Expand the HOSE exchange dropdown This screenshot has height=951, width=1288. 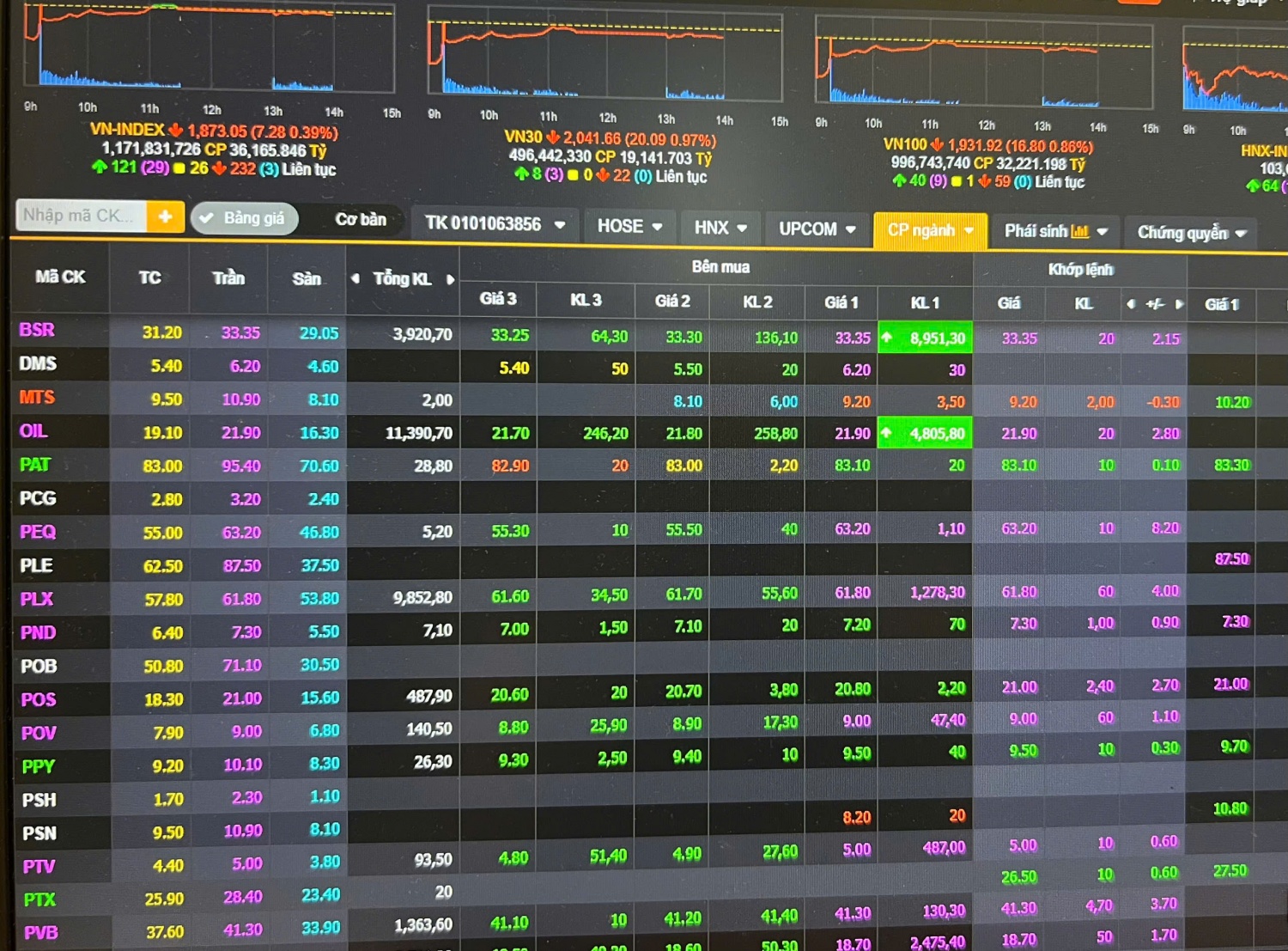coord(629,226)
